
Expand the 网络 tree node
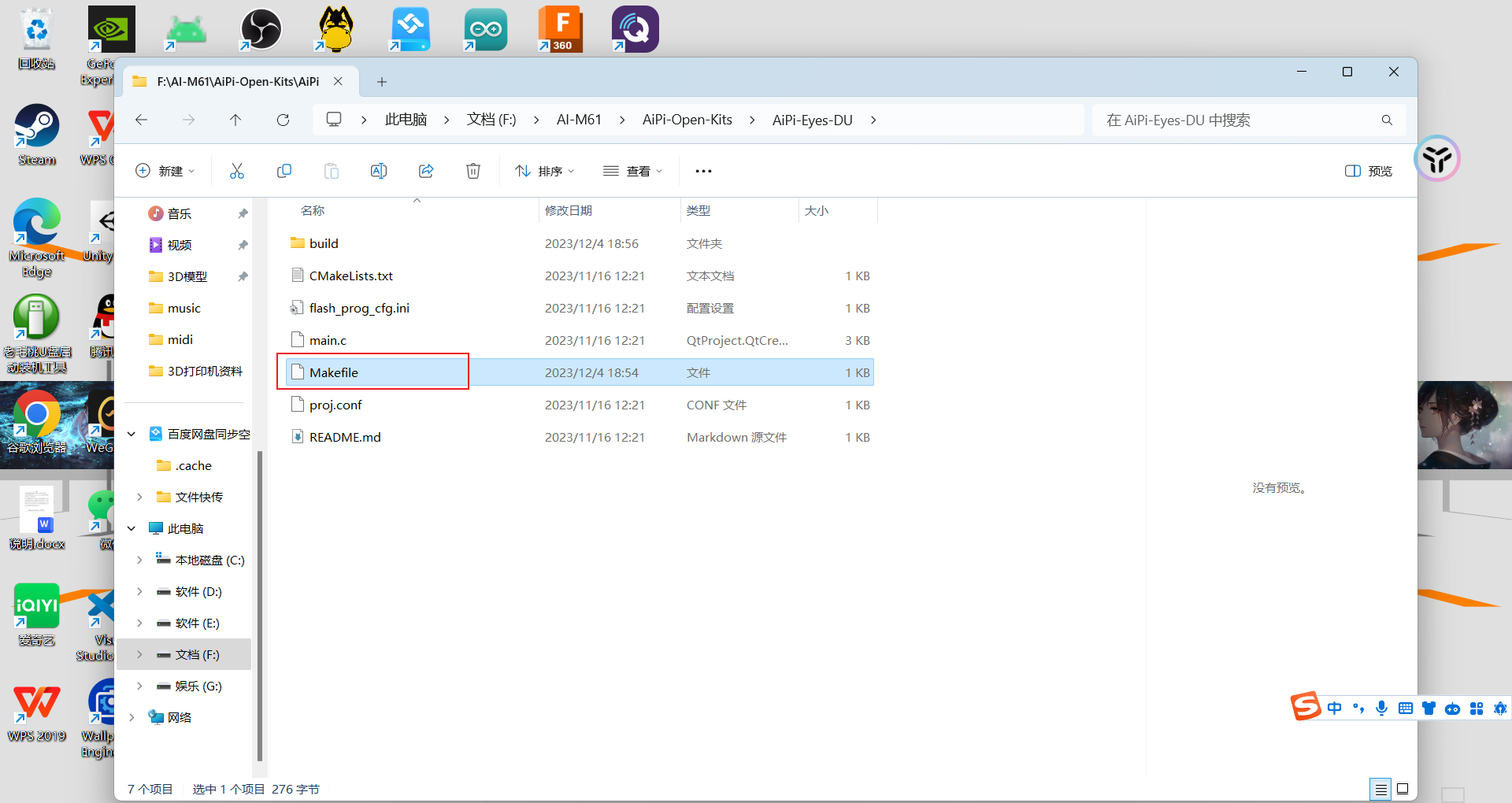tap(132, 717)
